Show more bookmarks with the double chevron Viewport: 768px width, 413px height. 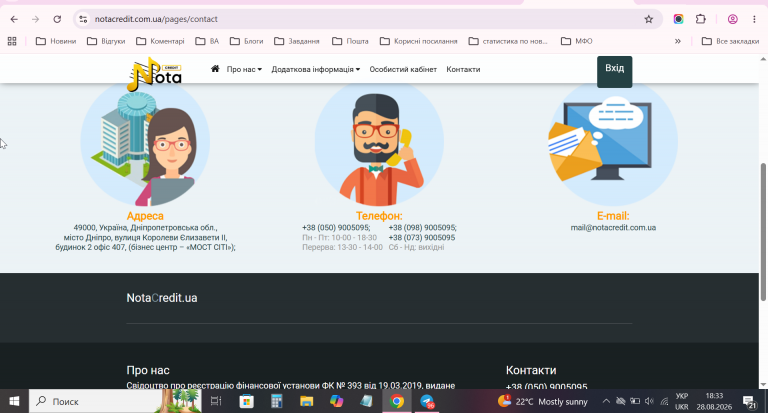click(x=678, y=41)
